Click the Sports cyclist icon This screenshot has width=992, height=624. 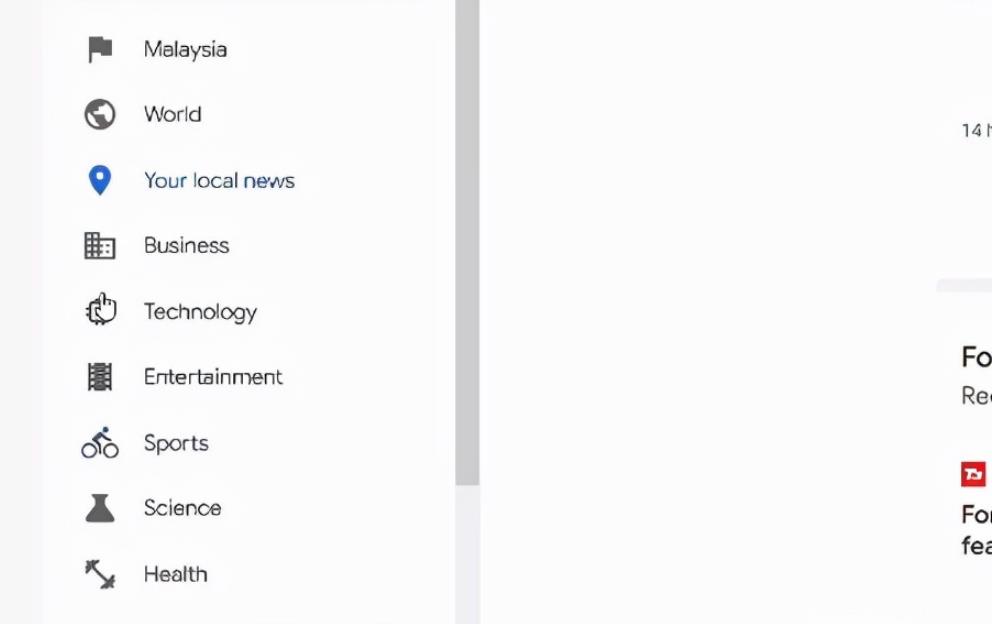[x=100, y=443]
